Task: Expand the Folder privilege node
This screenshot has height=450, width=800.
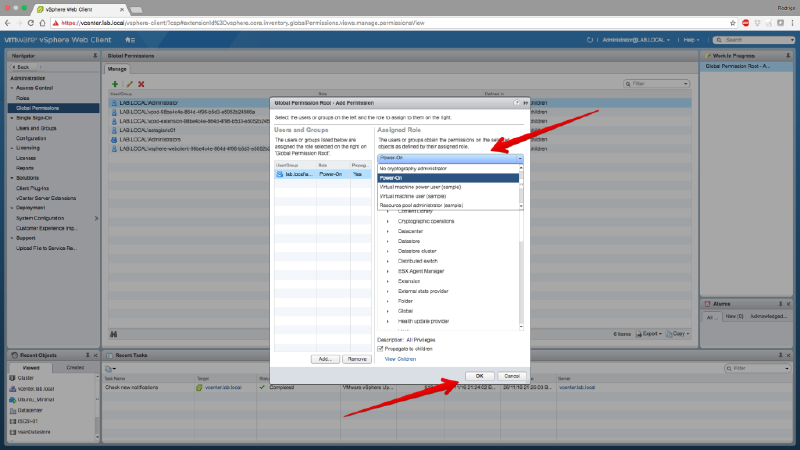Action: pyautogui.click(x=388, y=299)
